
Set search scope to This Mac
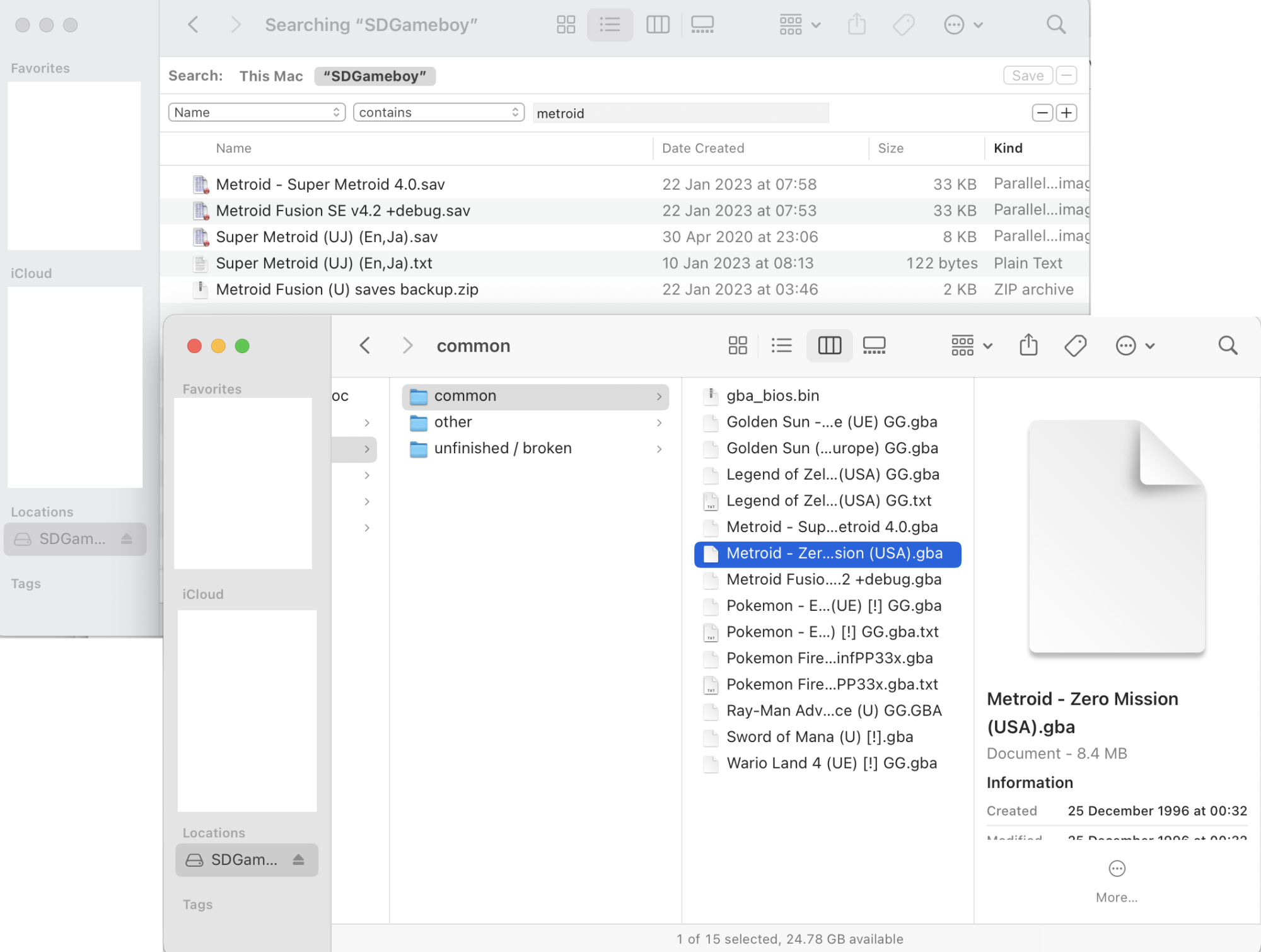click(271, 76)
